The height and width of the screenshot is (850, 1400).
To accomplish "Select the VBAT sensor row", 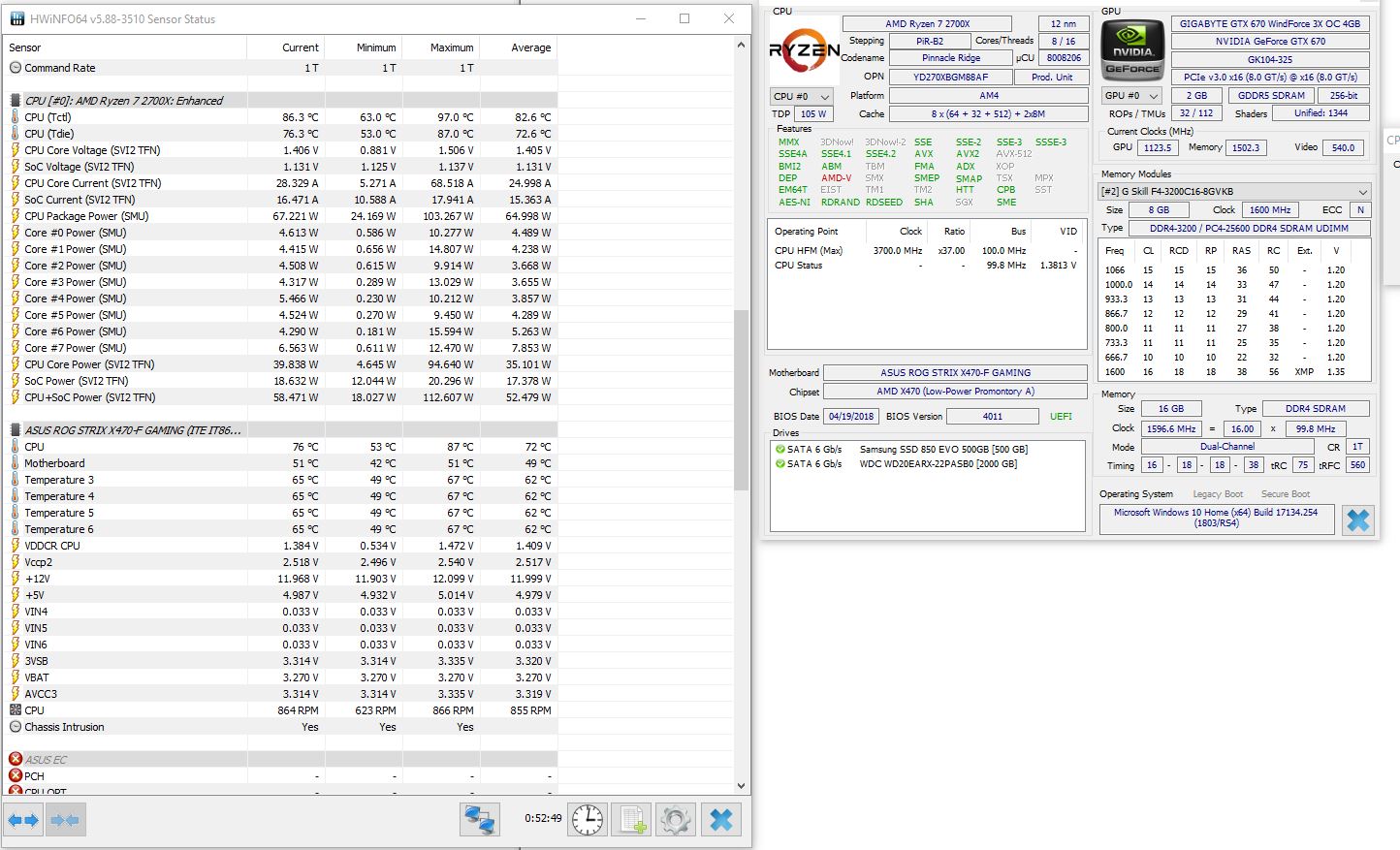I will [280, 677].
